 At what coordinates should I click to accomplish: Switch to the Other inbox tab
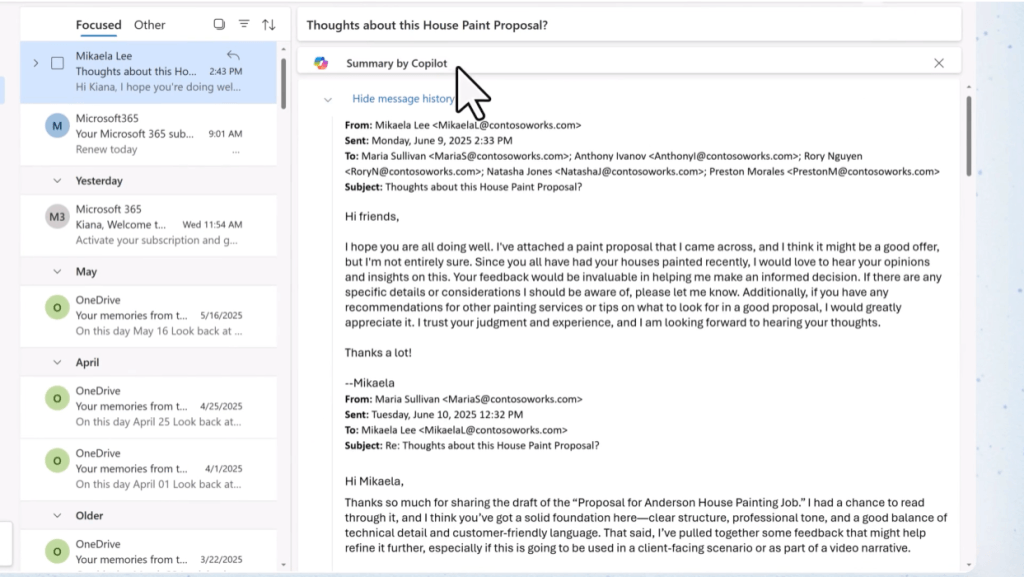click(x=150, y=25)
